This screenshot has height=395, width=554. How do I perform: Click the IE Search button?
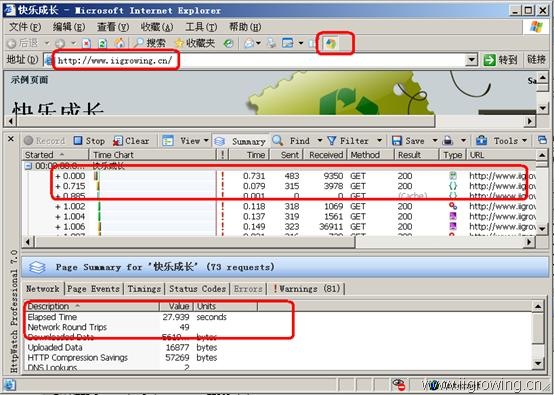click(150, 43)
